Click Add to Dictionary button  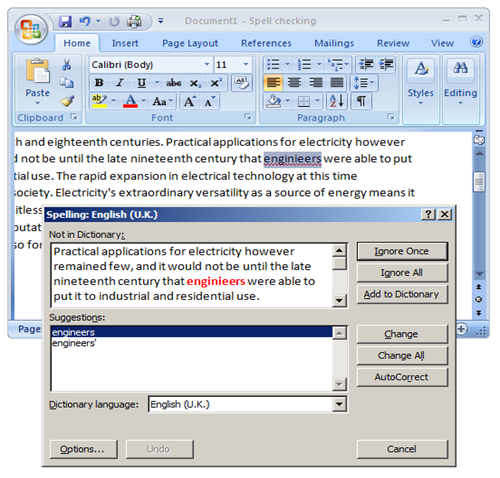pyautogui.click(x=402, y=294)
